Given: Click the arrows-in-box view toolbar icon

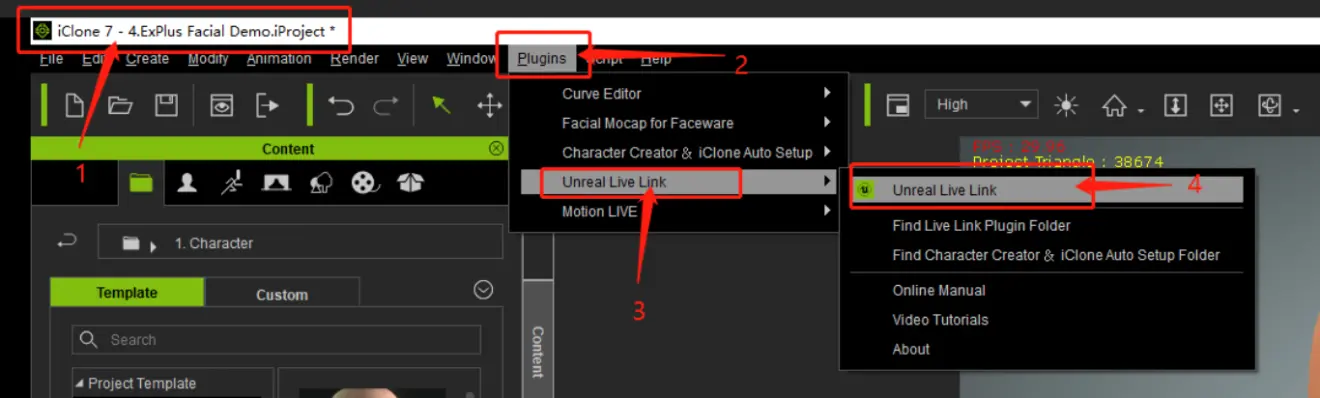Looking at the screenshot, I should 1175,104.
